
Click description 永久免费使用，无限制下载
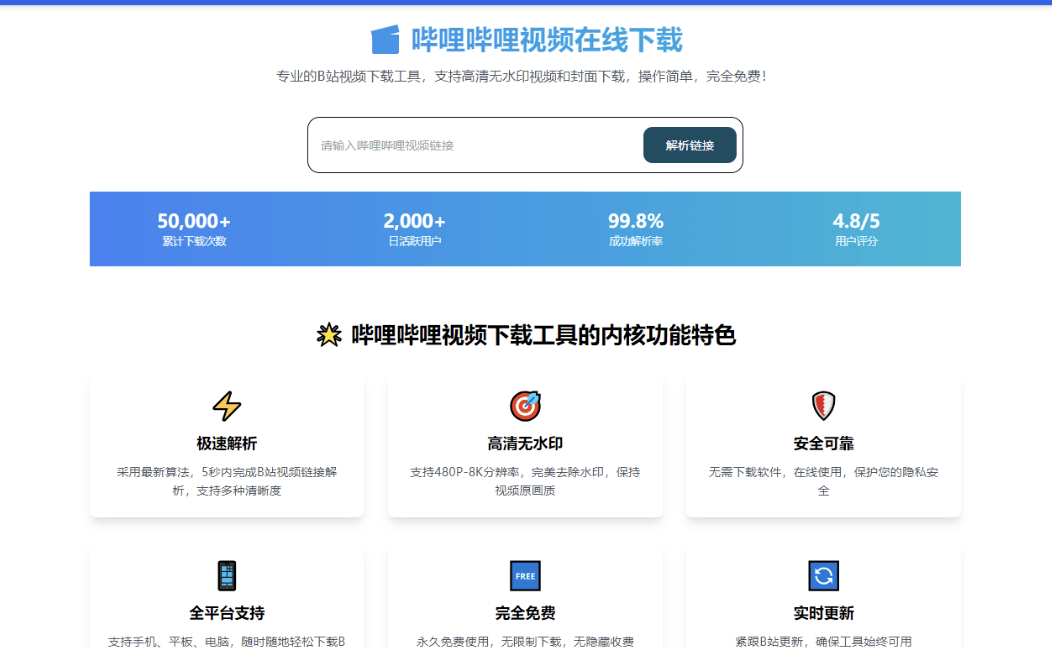525,641
